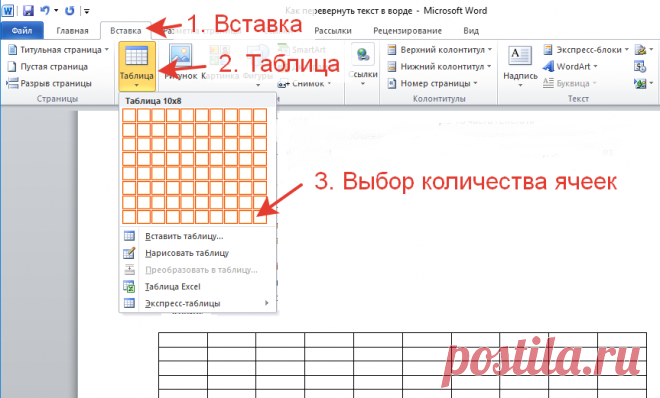The image size is (660, 398).
Task: Open the undo history dropdown arrow
Action: coord(56,11)
